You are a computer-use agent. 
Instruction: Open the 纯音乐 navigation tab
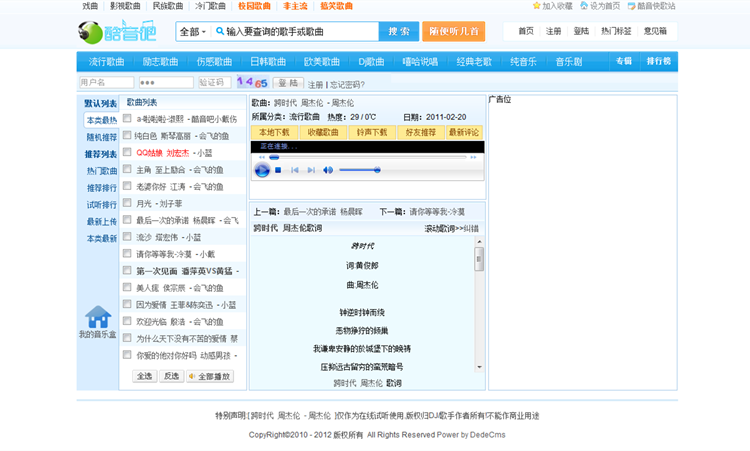[x=523, y=62]
